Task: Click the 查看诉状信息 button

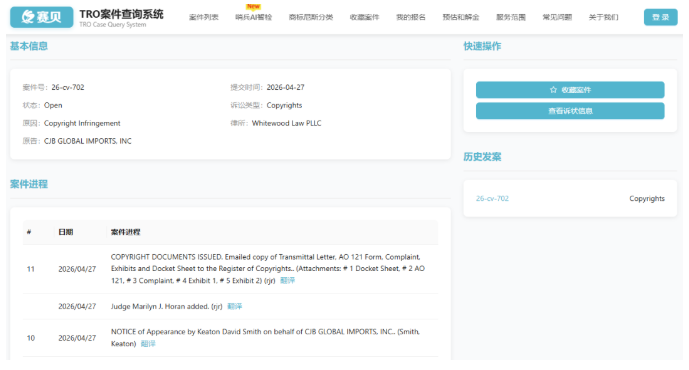Action: (x=570, y=111)
